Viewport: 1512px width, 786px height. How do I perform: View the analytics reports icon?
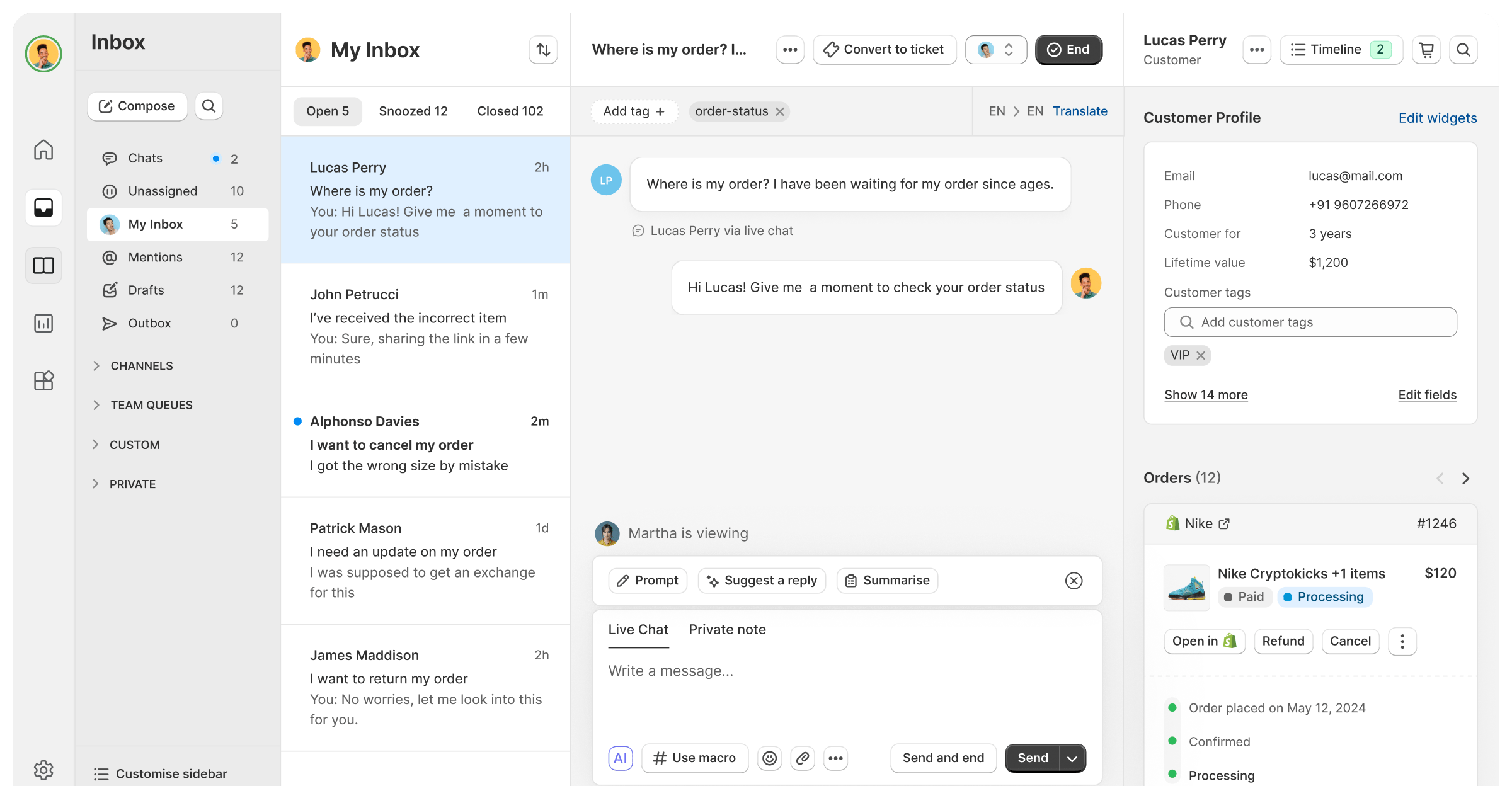coord(43,322)
